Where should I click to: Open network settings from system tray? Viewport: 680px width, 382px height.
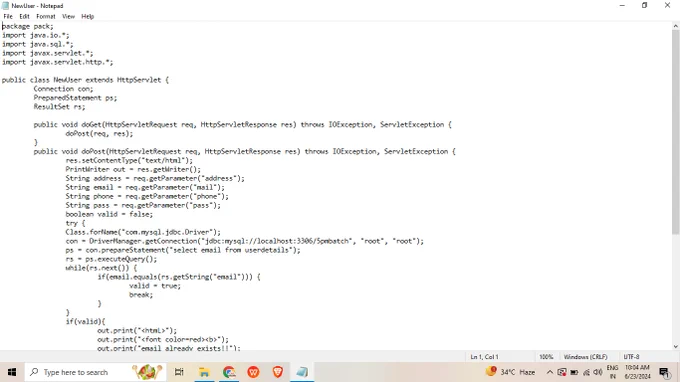(x=586, y=372)
